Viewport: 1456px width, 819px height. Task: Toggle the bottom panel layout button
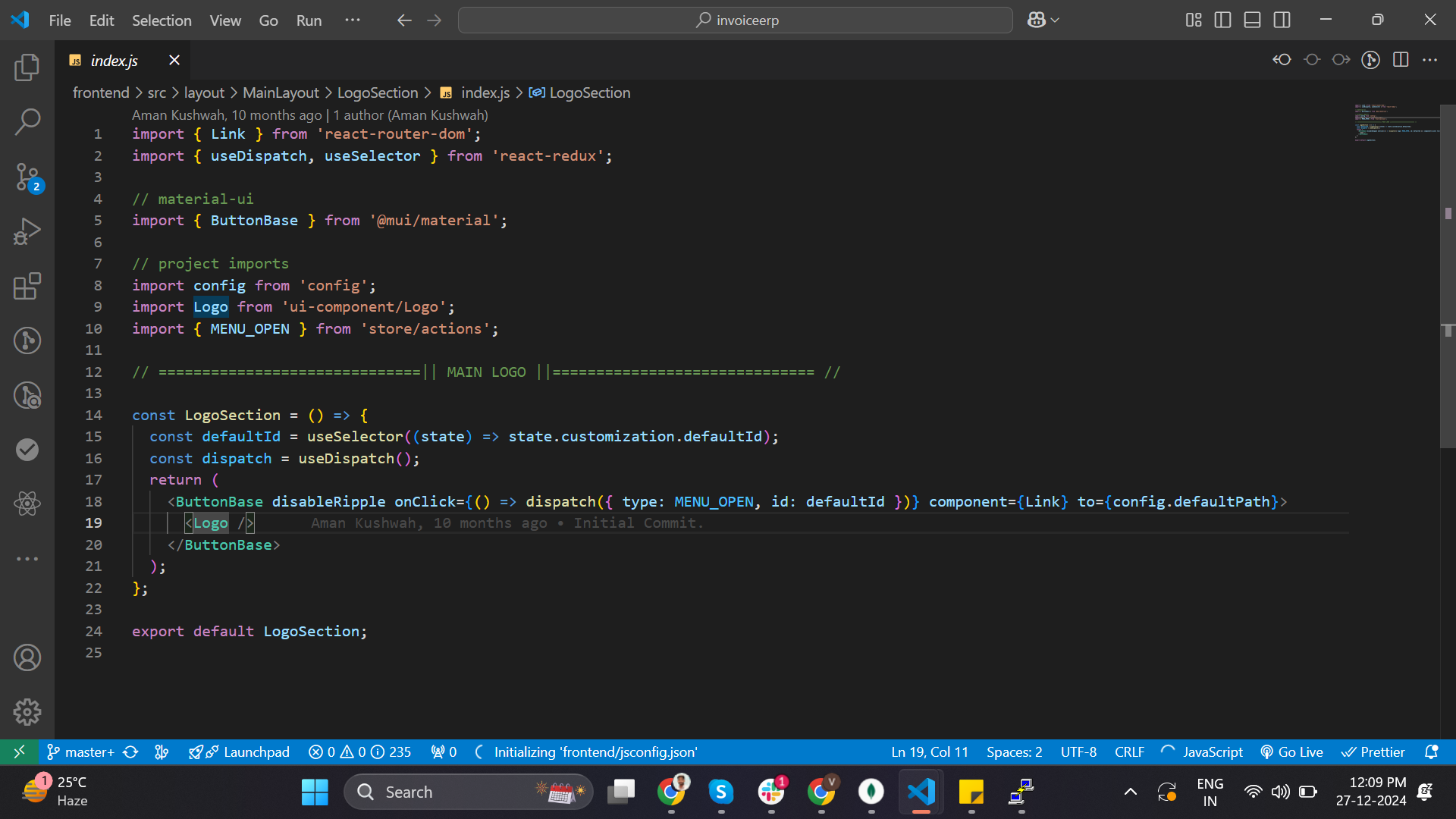coord(1252,20)
